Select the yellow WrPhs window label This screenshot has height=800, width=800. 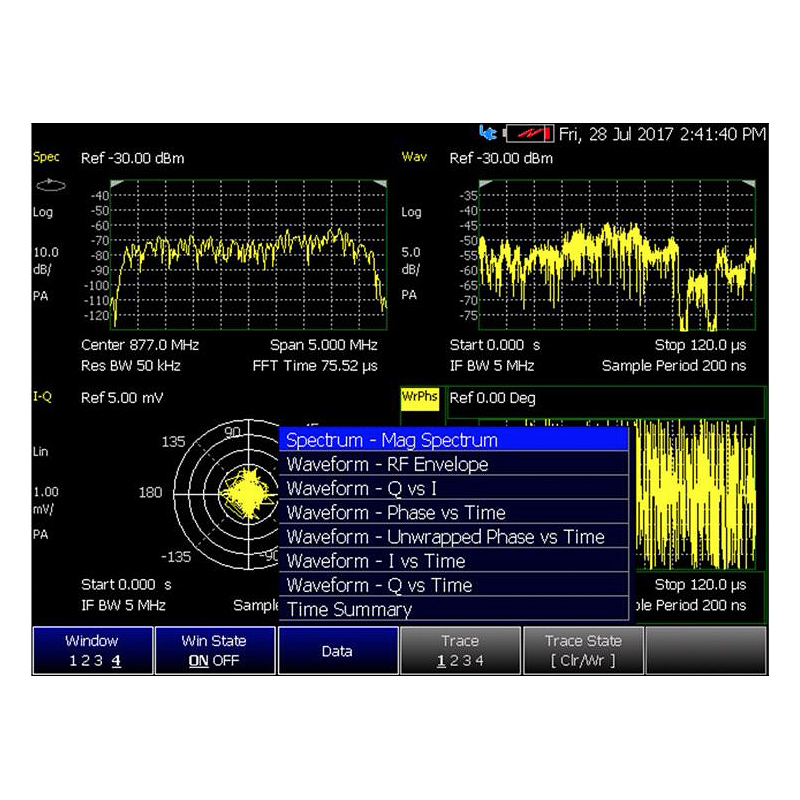coord(419,398)
